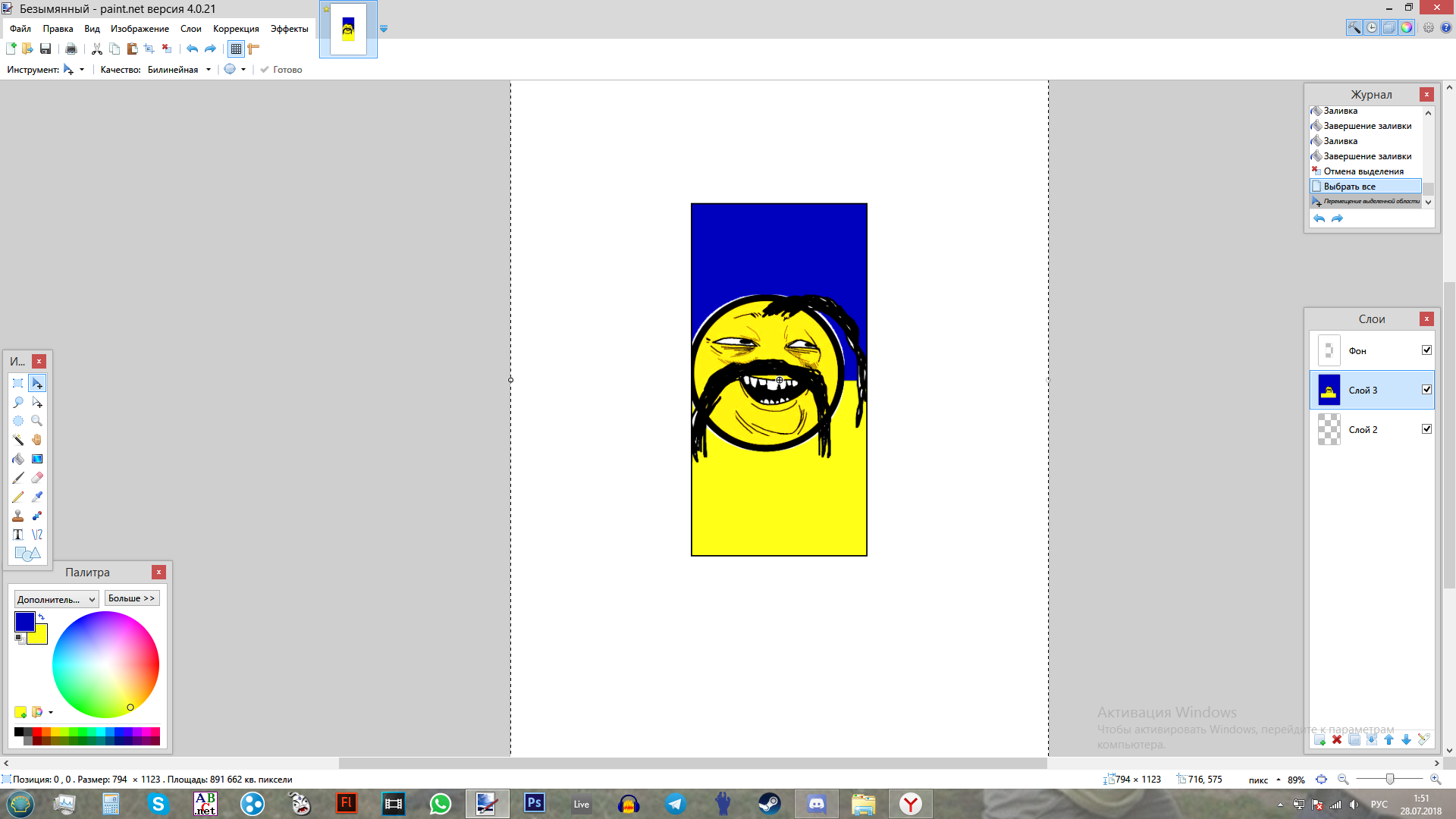This screenshot has height=819, width=1456.
Task: Select the Text tool
Action: (x=18, y=535)
